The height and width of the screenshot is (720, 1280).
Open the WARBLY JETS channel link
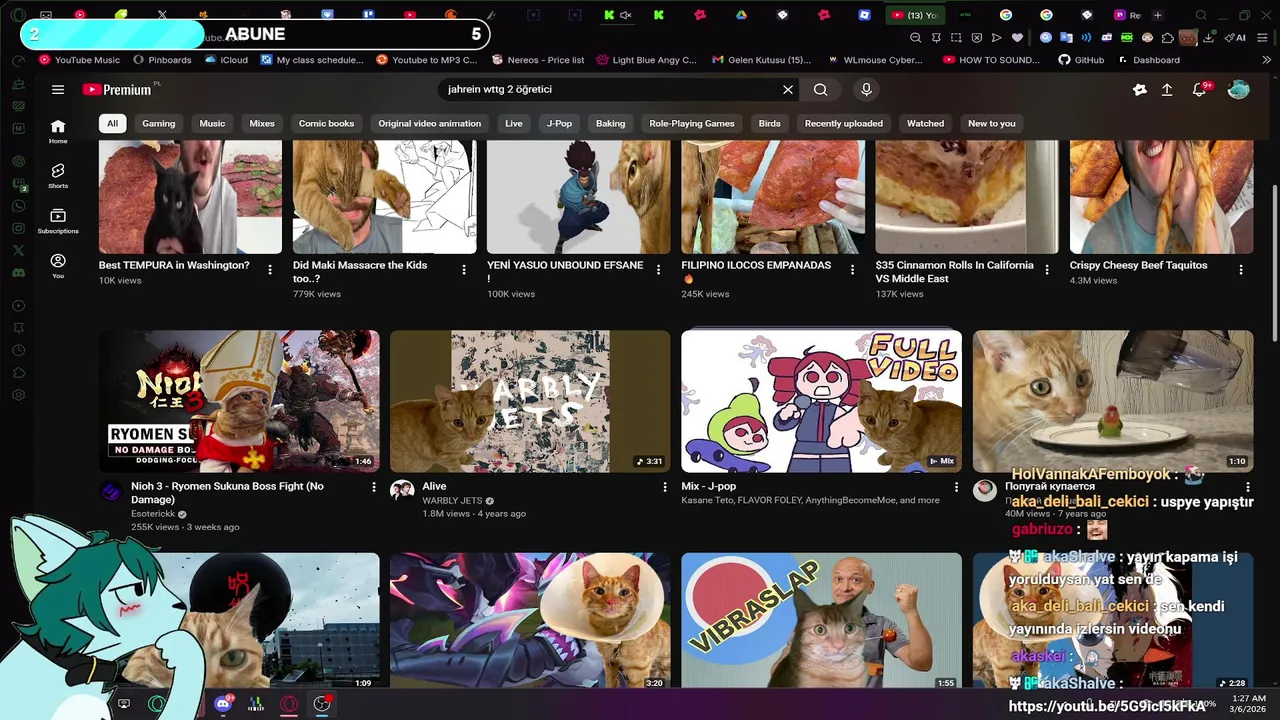[x=452, y=501]
